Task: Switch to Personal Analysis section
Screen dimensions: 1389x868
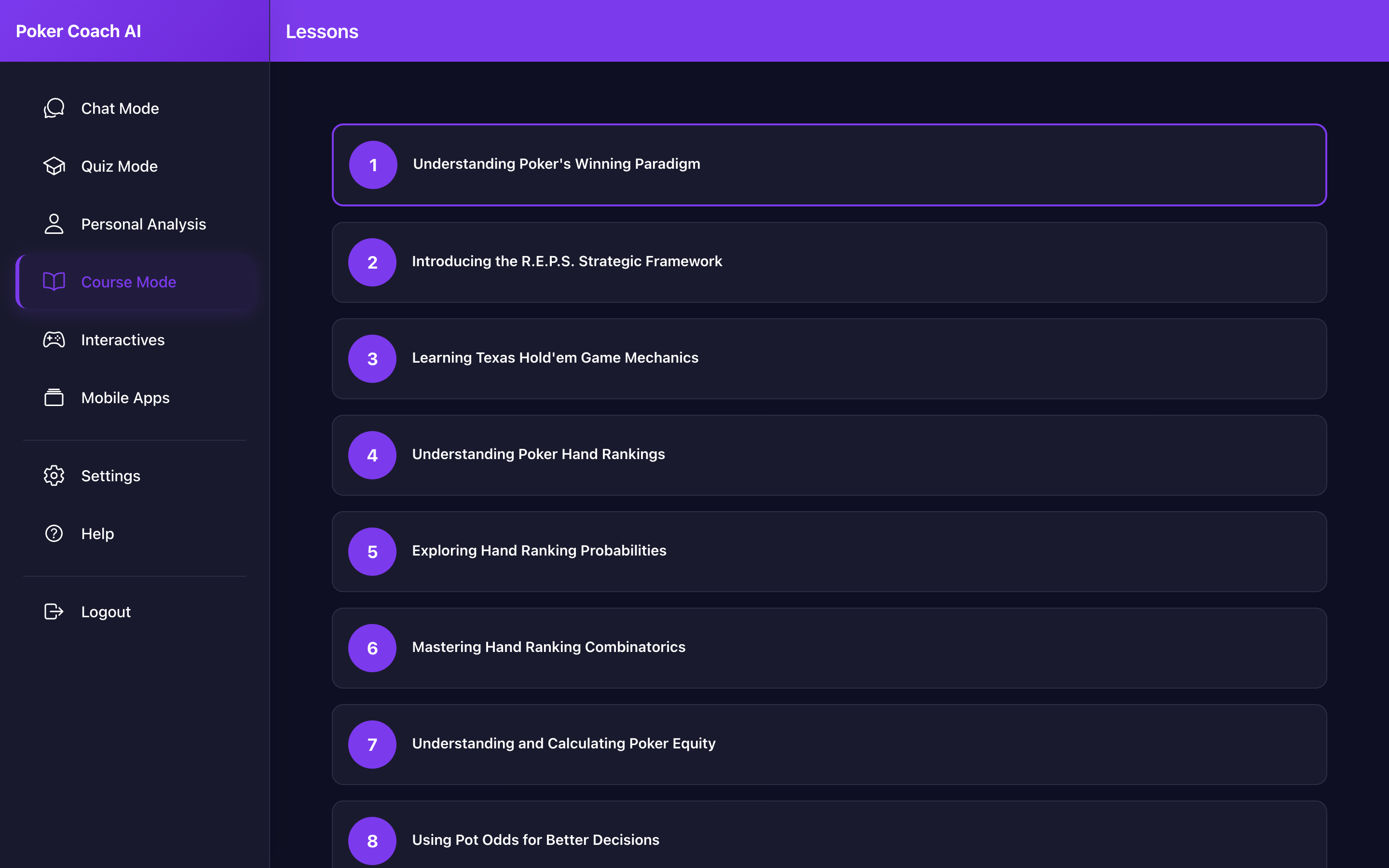Action: [x=144, y=224]
